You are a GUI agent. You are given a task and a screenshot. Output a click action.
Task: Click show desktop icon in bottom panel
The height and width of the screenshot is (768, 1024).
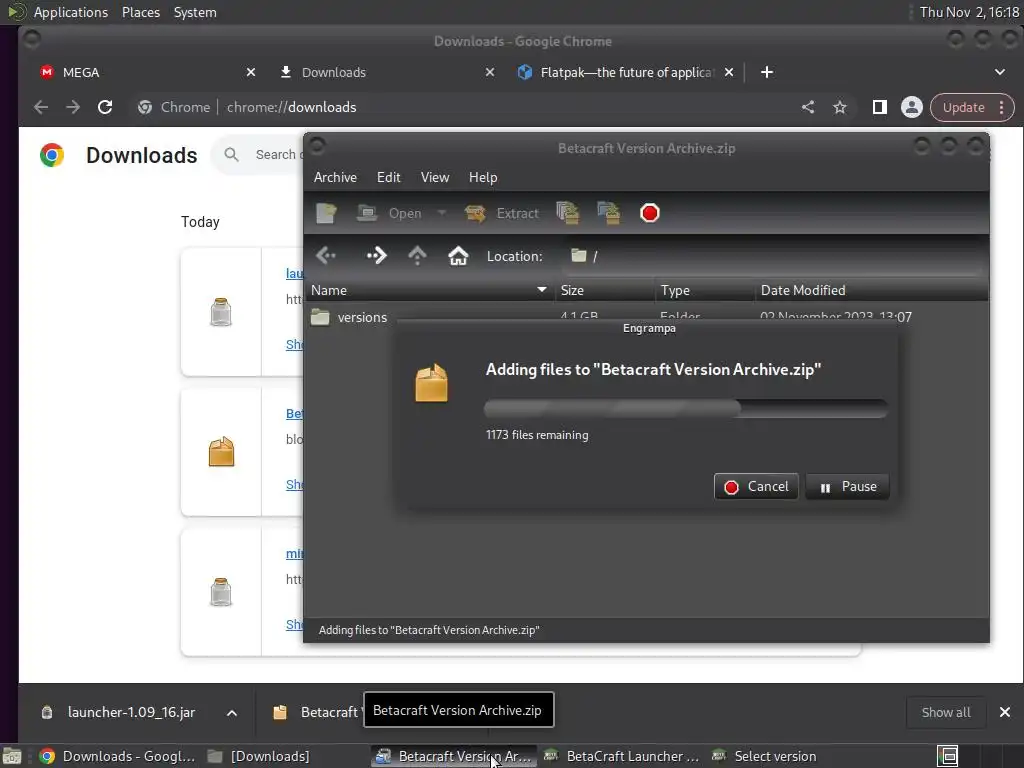11,756
